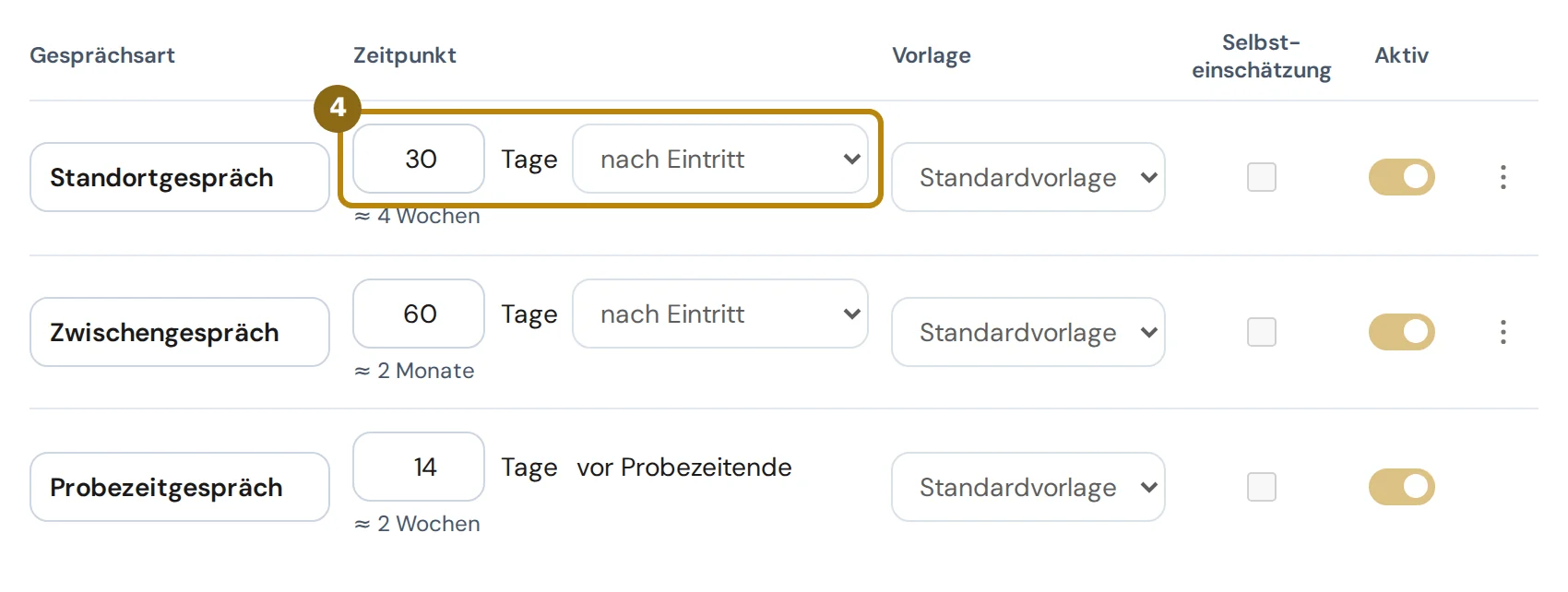1568x592 pixels.
Task: Open 'nach Eintritt' dropdown for Standortgespräch
Action: pos(720,159)
